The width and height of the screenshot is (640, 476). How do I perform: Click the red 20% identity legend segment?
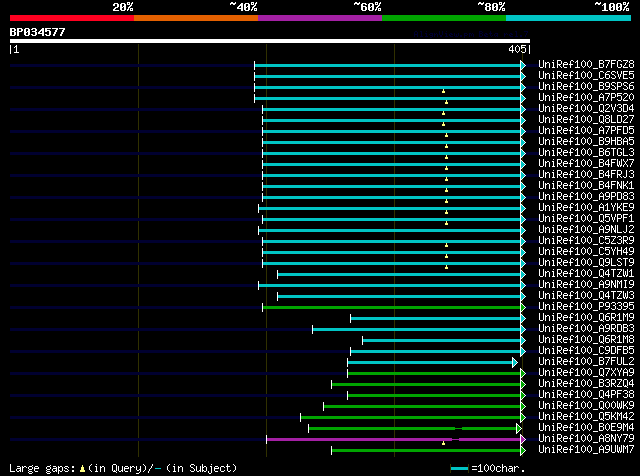[72, 18]
